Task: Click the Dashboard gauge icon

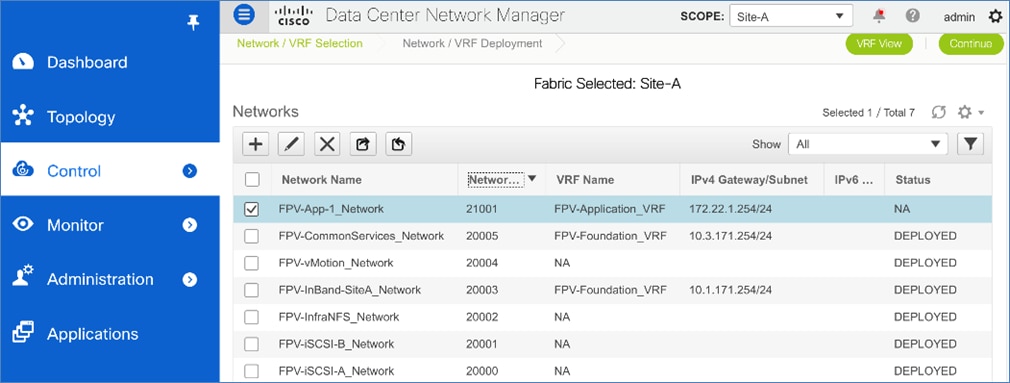Action: pyautogui.click(x=23, y=62)
